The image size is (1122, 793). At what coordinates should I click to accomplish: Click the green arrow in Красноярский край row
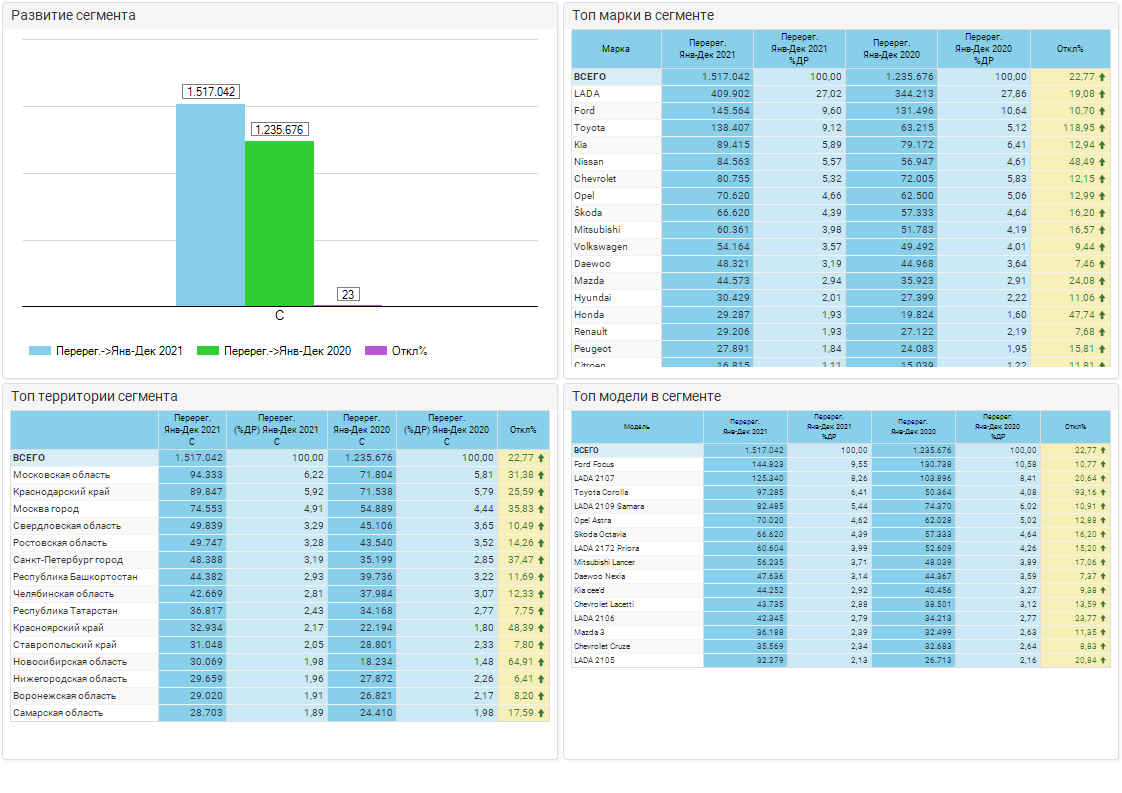click(541, 628)
